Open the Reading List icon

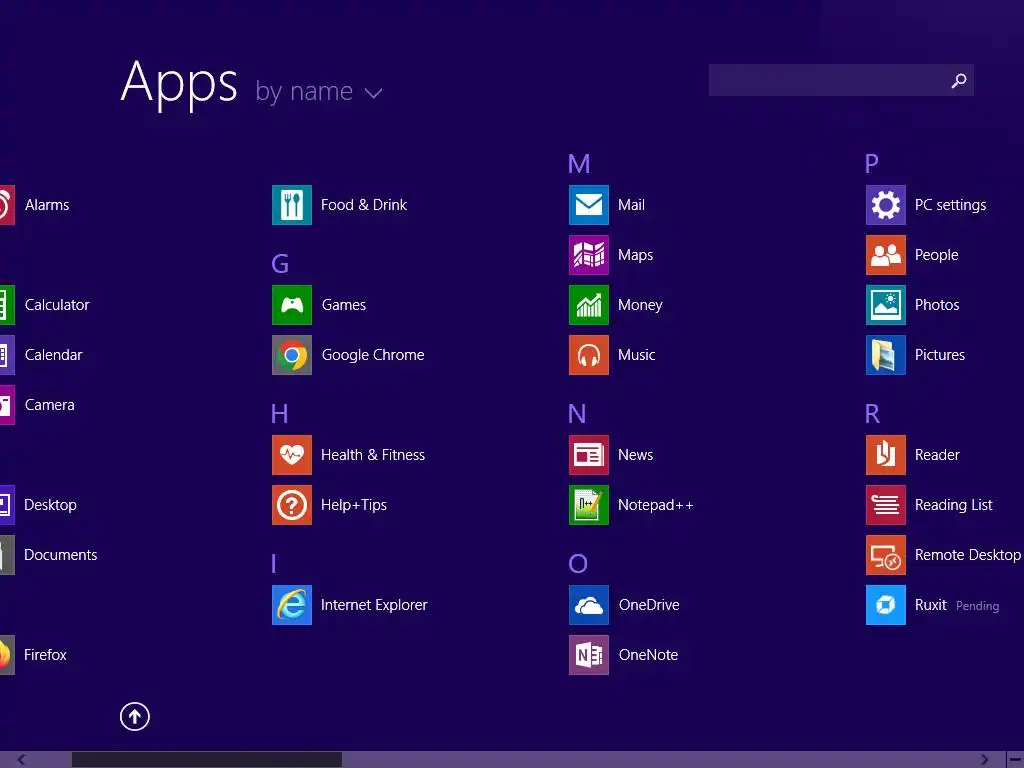(x=886, y=505)
